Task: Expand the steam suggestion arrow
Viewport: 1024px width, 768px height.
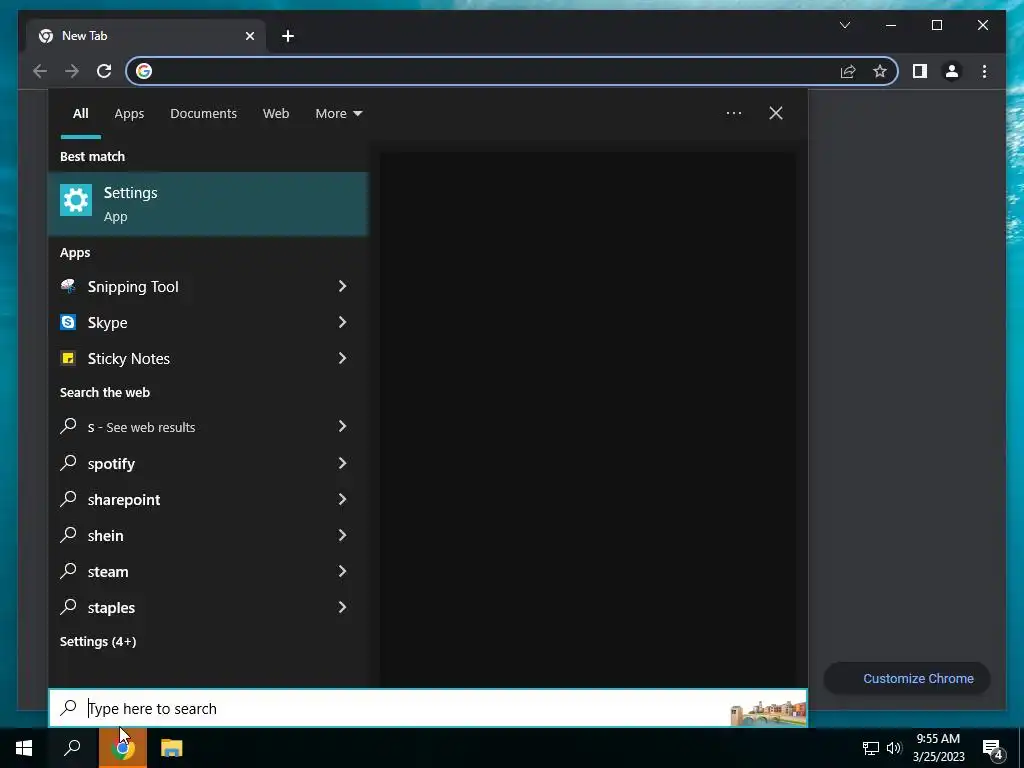Action: 342,571
